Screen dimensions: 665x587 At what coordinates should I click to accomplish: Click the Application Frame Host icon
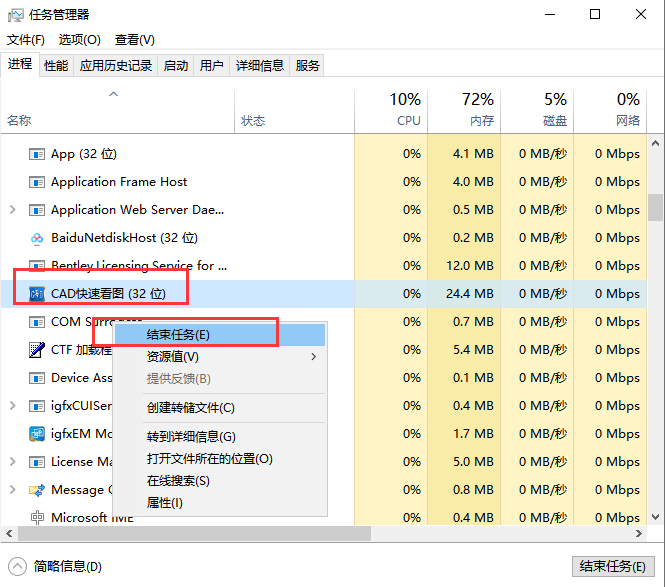pos(37,182)
